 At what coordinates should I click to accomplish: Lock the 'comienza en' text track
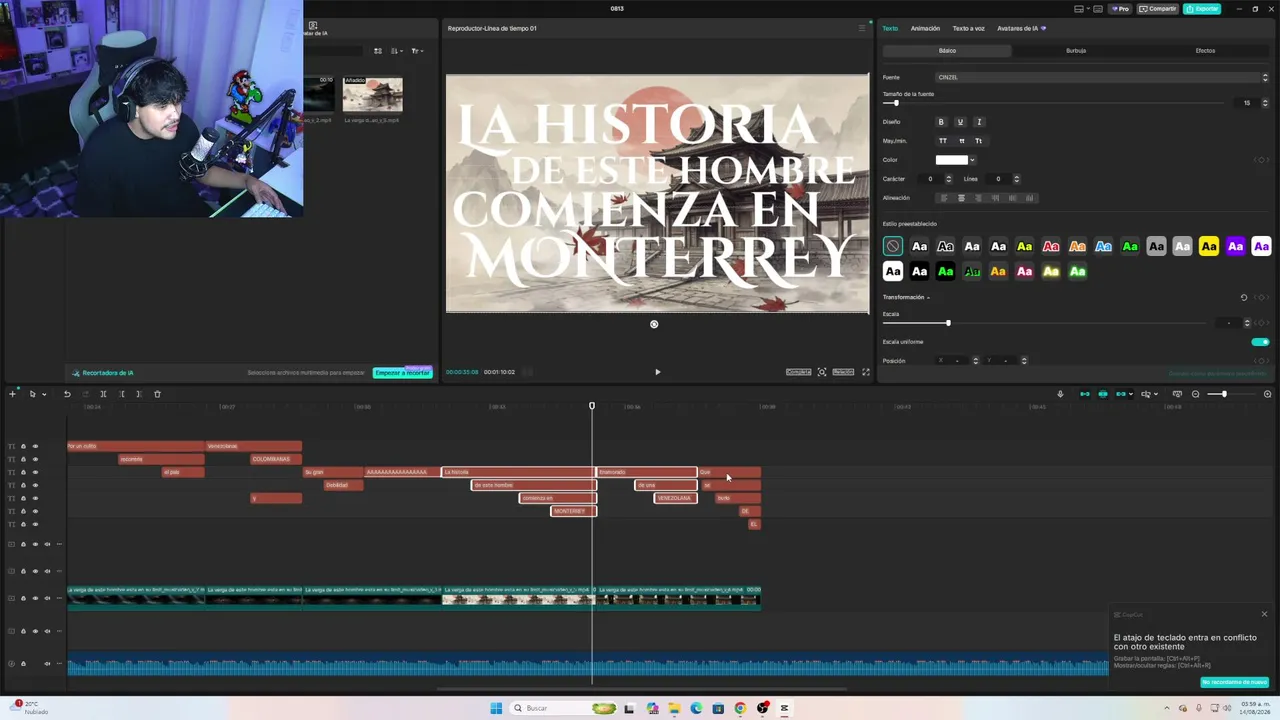23,498
